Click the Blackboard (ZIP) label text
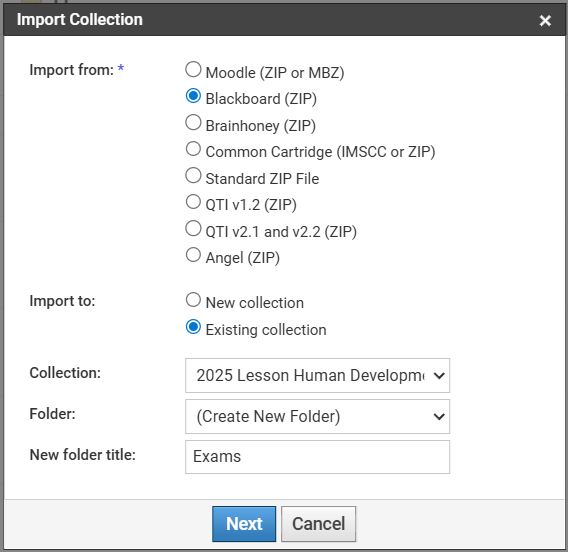Image resolution: width=568 pixels, height=552 pixels. [261, 99]
